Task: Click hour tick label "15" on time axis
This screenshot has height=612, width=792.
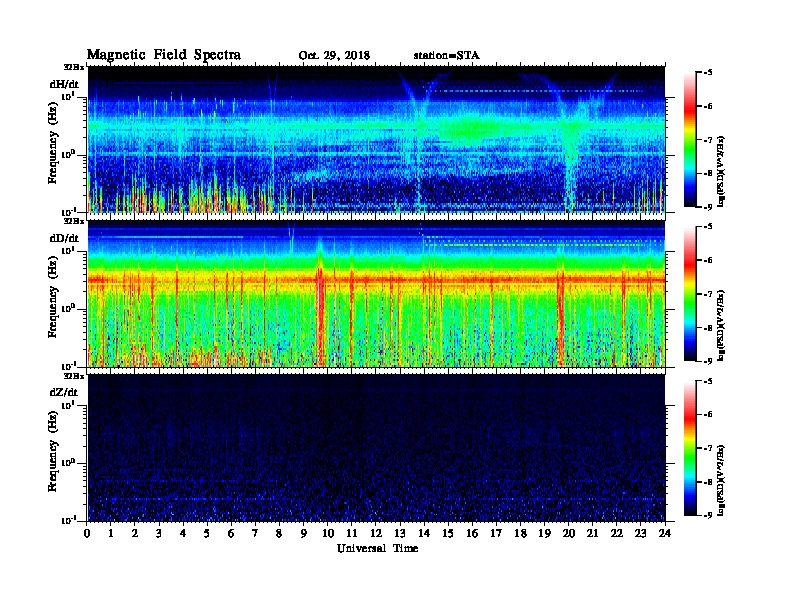Action: [x=448, y=533]
